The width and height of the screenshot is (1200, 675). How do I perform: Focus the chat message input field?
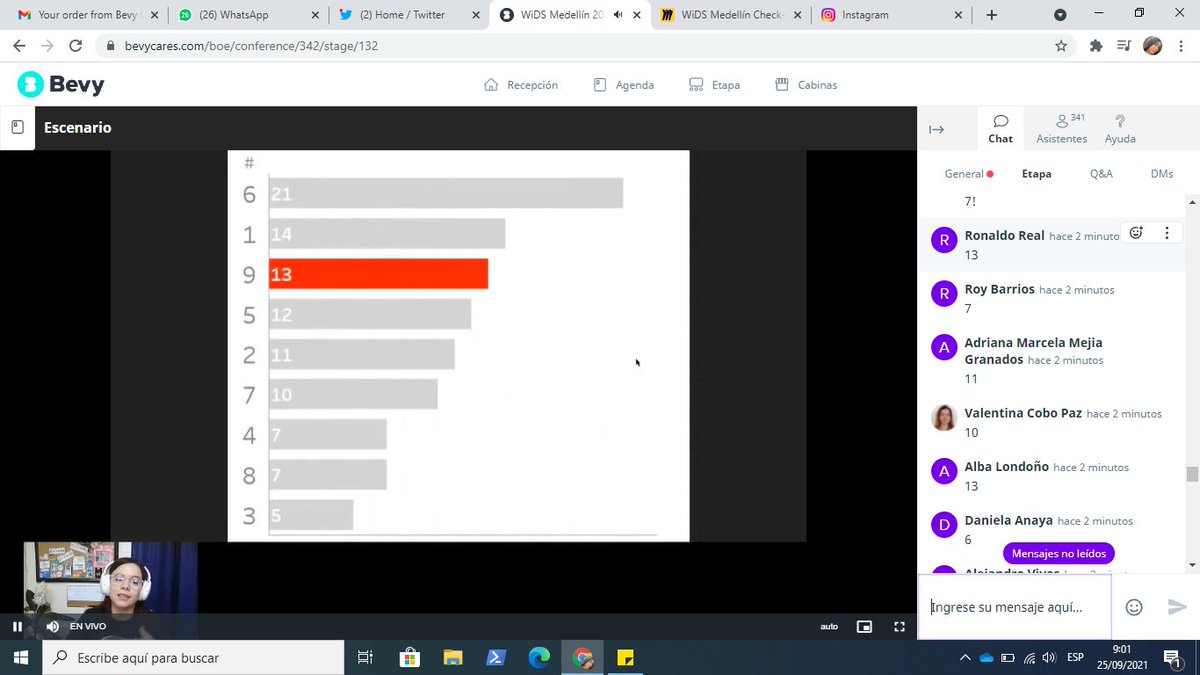click(1014, 607)
